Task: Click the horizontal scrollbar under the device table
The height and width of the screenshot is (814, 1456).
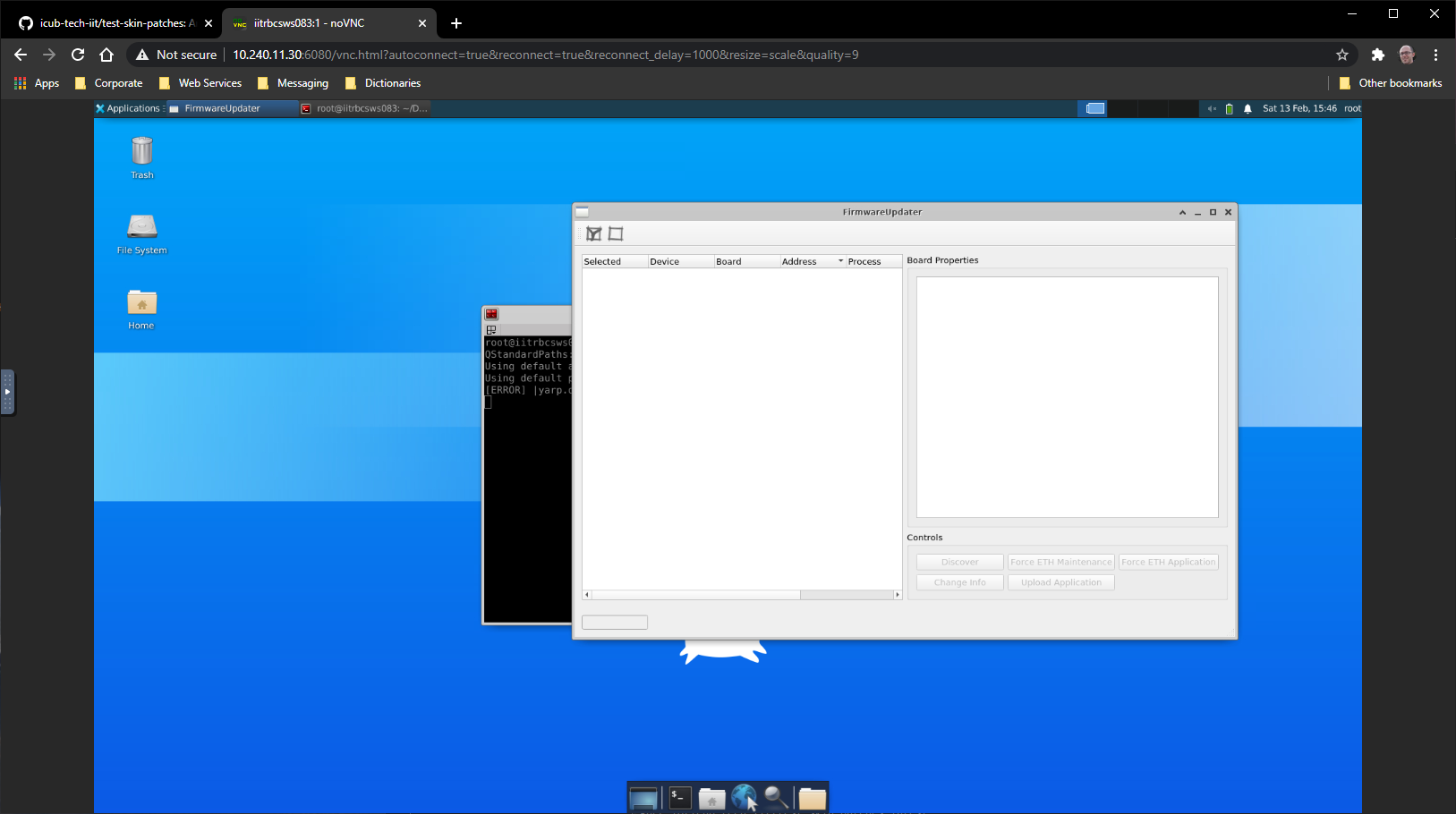Action: pyautogui.click(x=742, y=595)
